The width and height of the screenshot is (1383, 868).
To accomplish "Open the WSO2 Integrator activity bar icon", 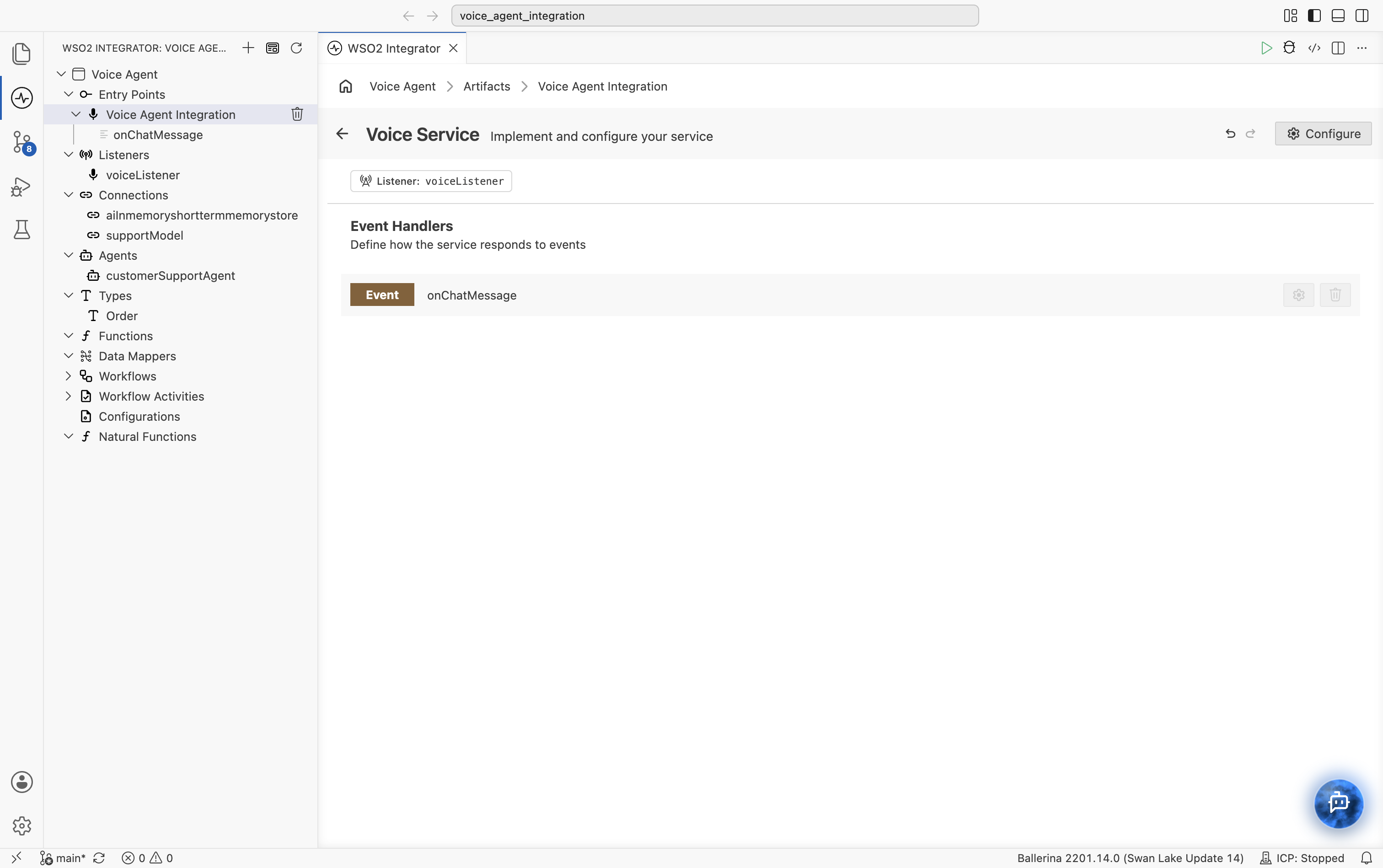I will [x=21, y=97].
